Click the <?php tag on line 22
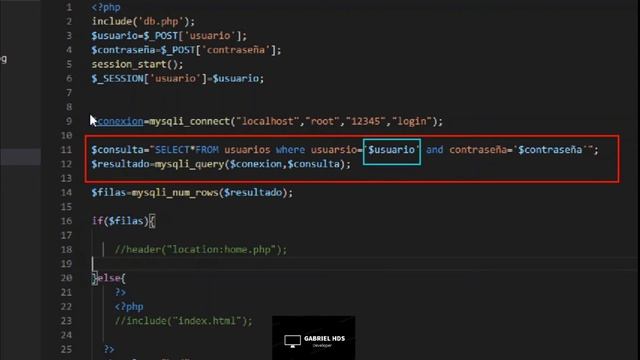Viewport: 640px width, 360px height. click(x=129, y=307)
